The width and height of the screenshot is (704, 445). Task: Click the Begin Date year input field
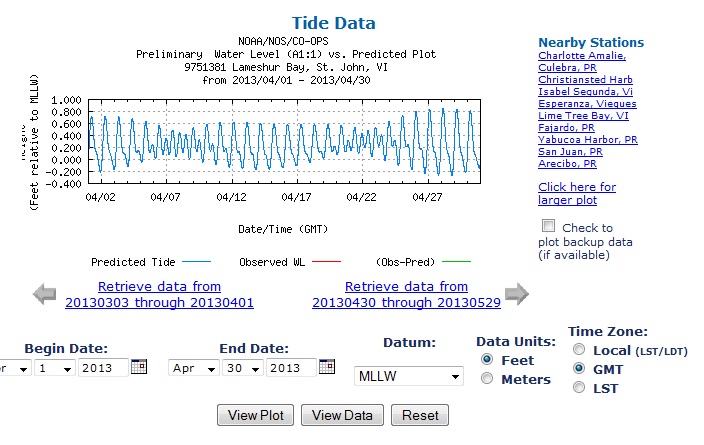click(x=103, y=368)
